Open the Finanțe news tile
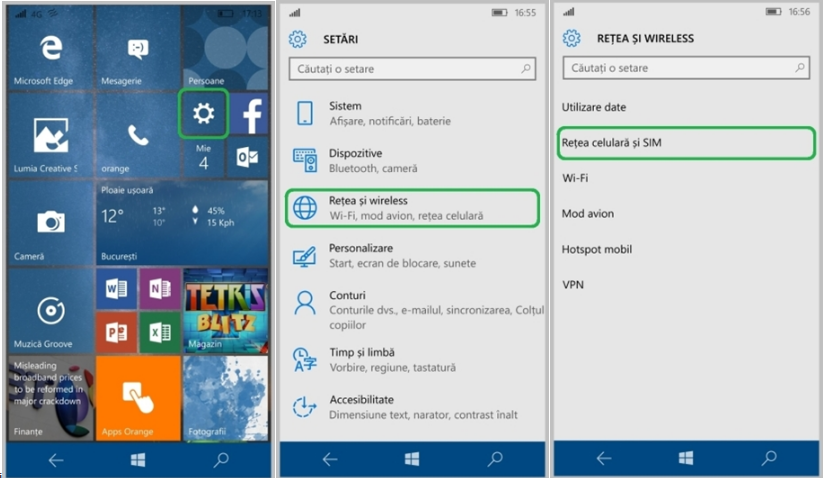This screenshot has height=478, width=824. point(50,398)
